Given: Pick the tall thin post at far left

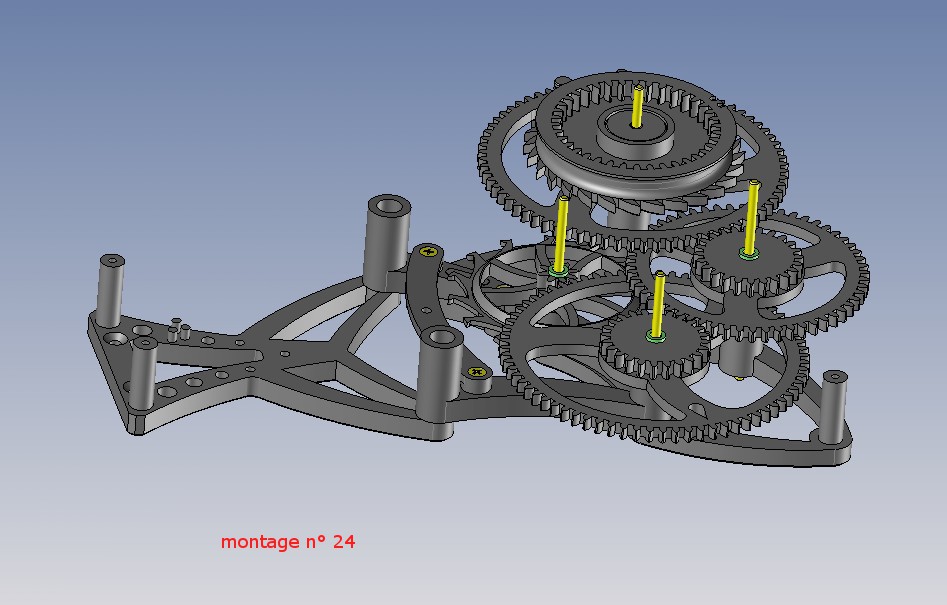Looking at the screenshot, I should [111, 291].
